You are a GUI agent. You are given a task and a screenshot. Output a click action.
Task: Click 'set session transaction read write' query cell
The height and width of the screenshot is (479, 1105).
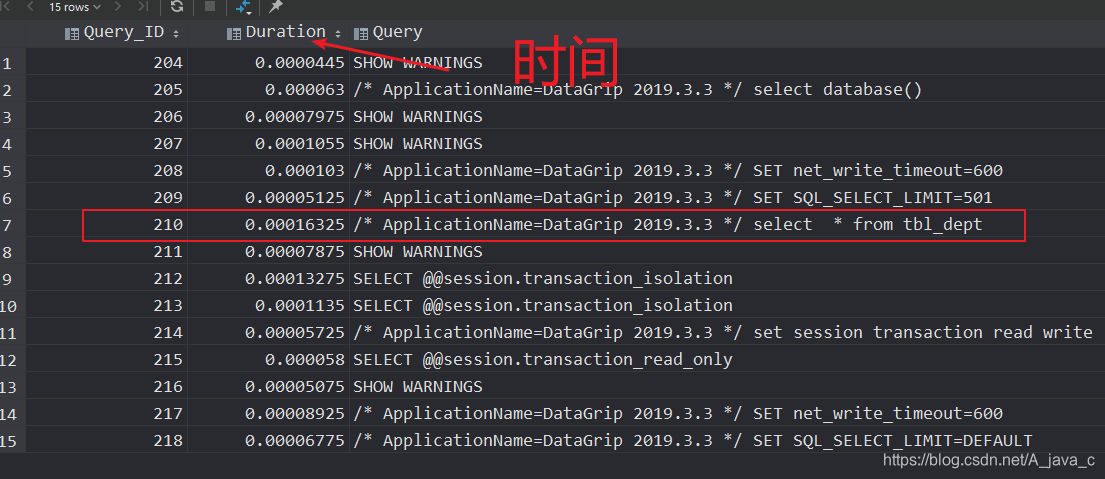722,332
